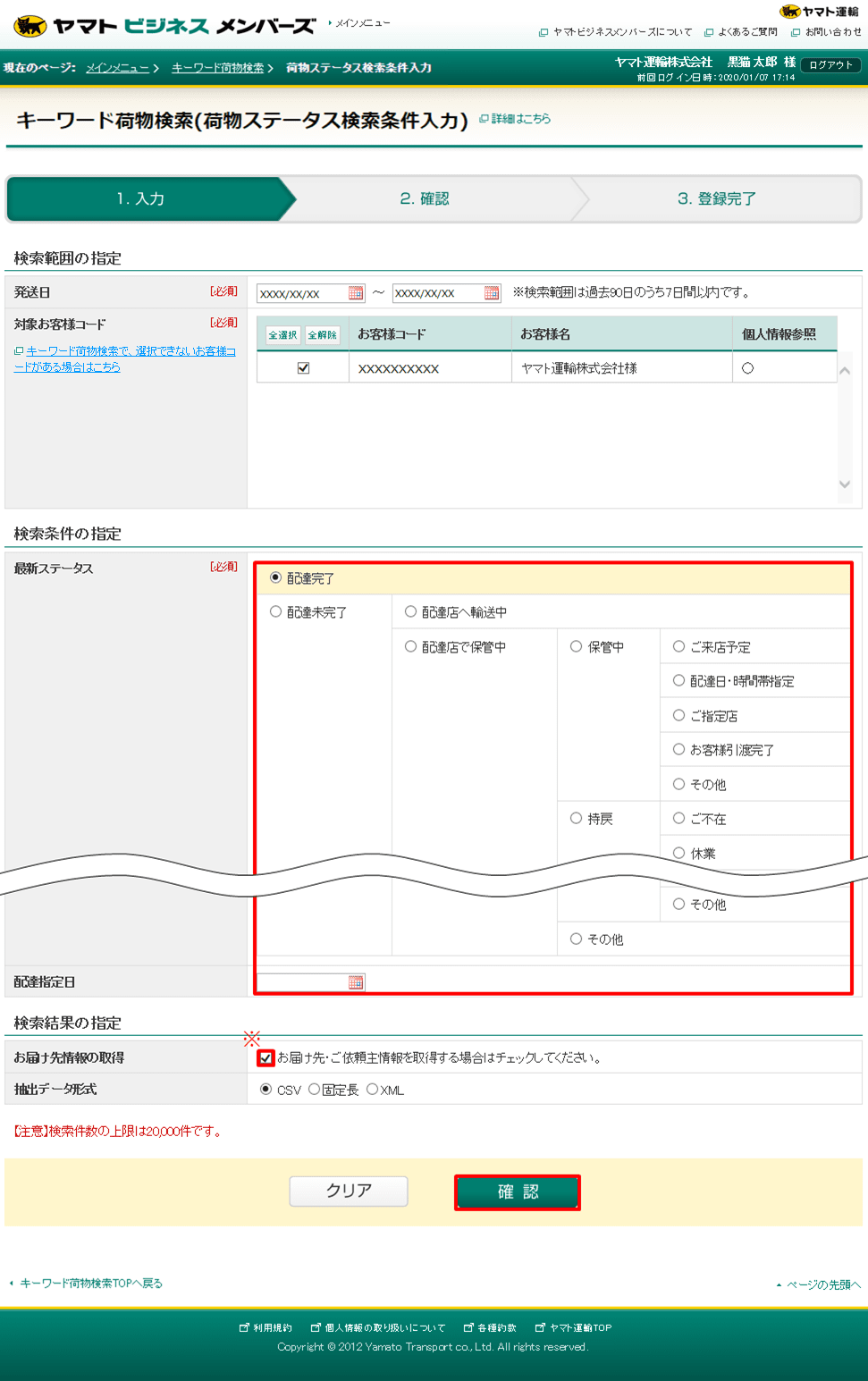
Task: Click the ログアウト button
Action: click(830, 63)
